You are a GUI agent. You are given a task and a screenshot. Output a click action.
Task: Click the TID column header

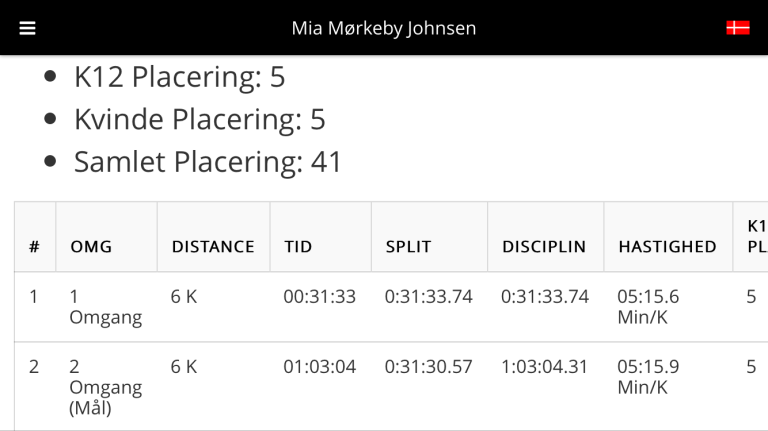[x=298, y=247]
